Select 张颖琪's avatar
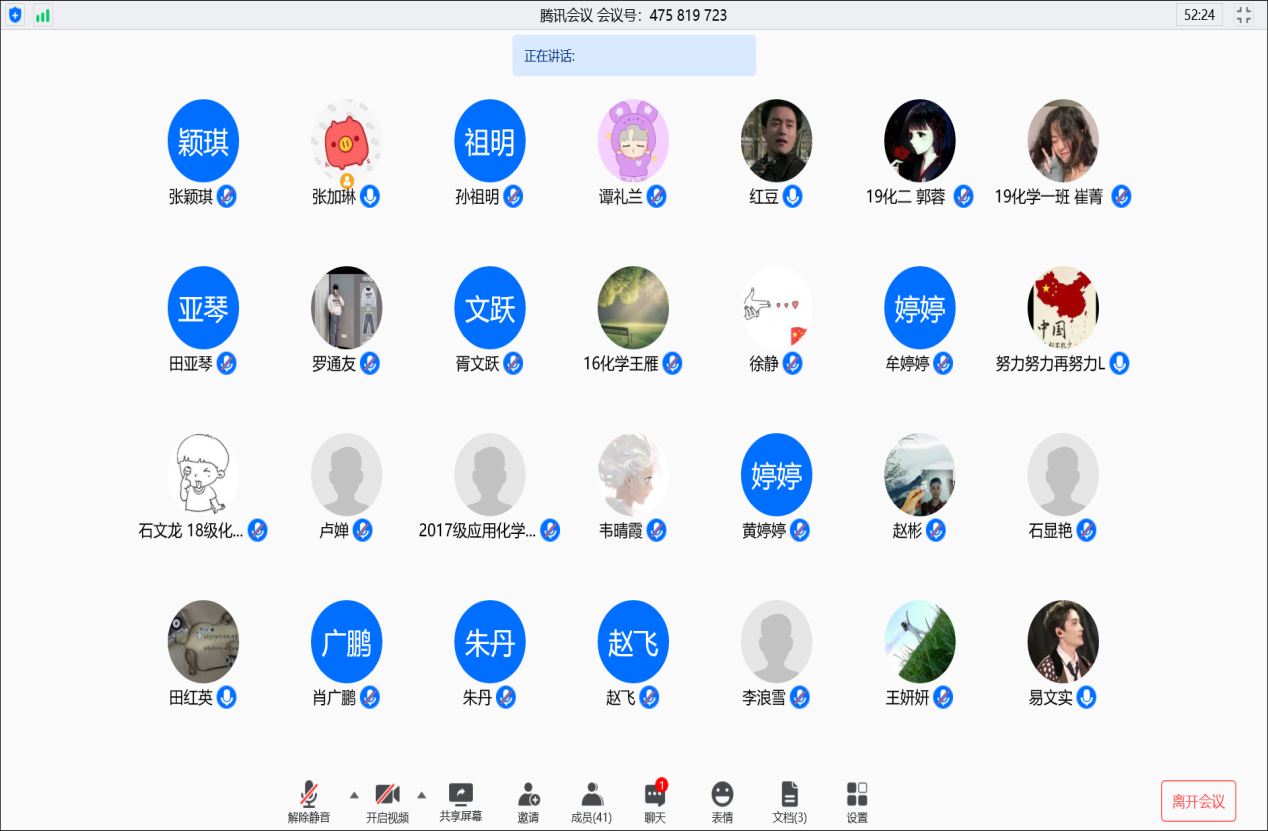 (203, 141)
